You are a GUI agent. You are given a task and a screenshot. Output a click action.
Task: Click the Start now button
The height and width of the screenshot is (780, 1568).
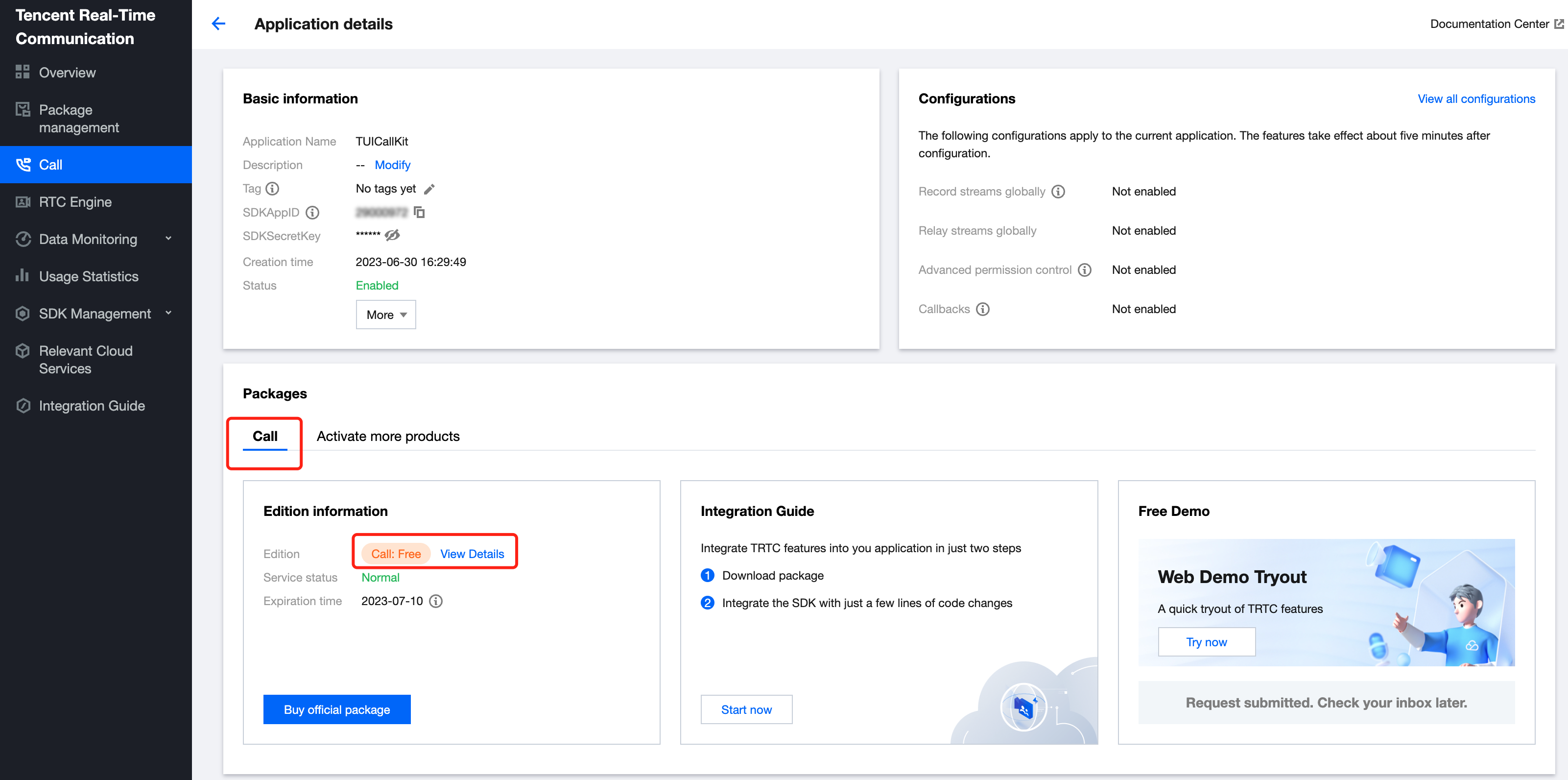coord(746,709)
